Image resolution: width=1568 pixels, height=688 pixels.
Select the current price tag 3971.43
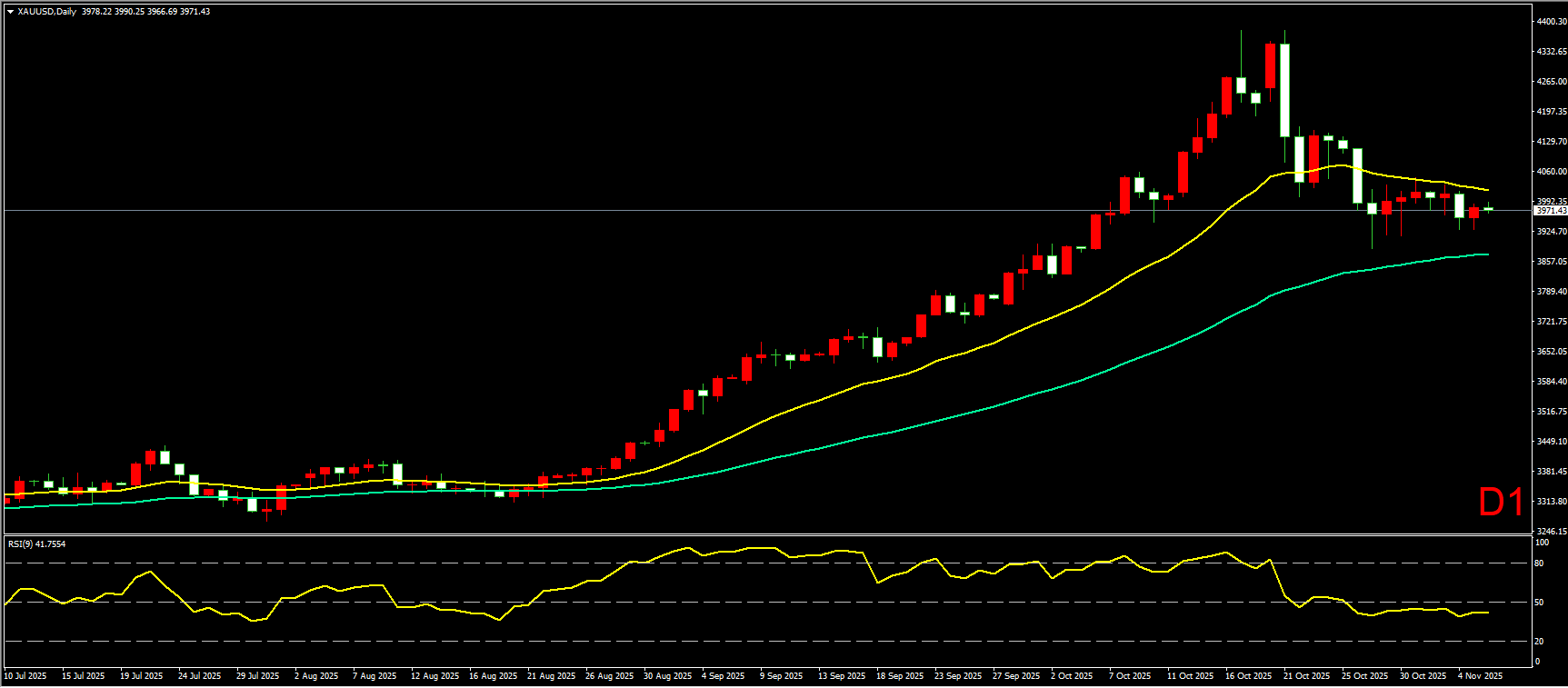(1550, 211)
